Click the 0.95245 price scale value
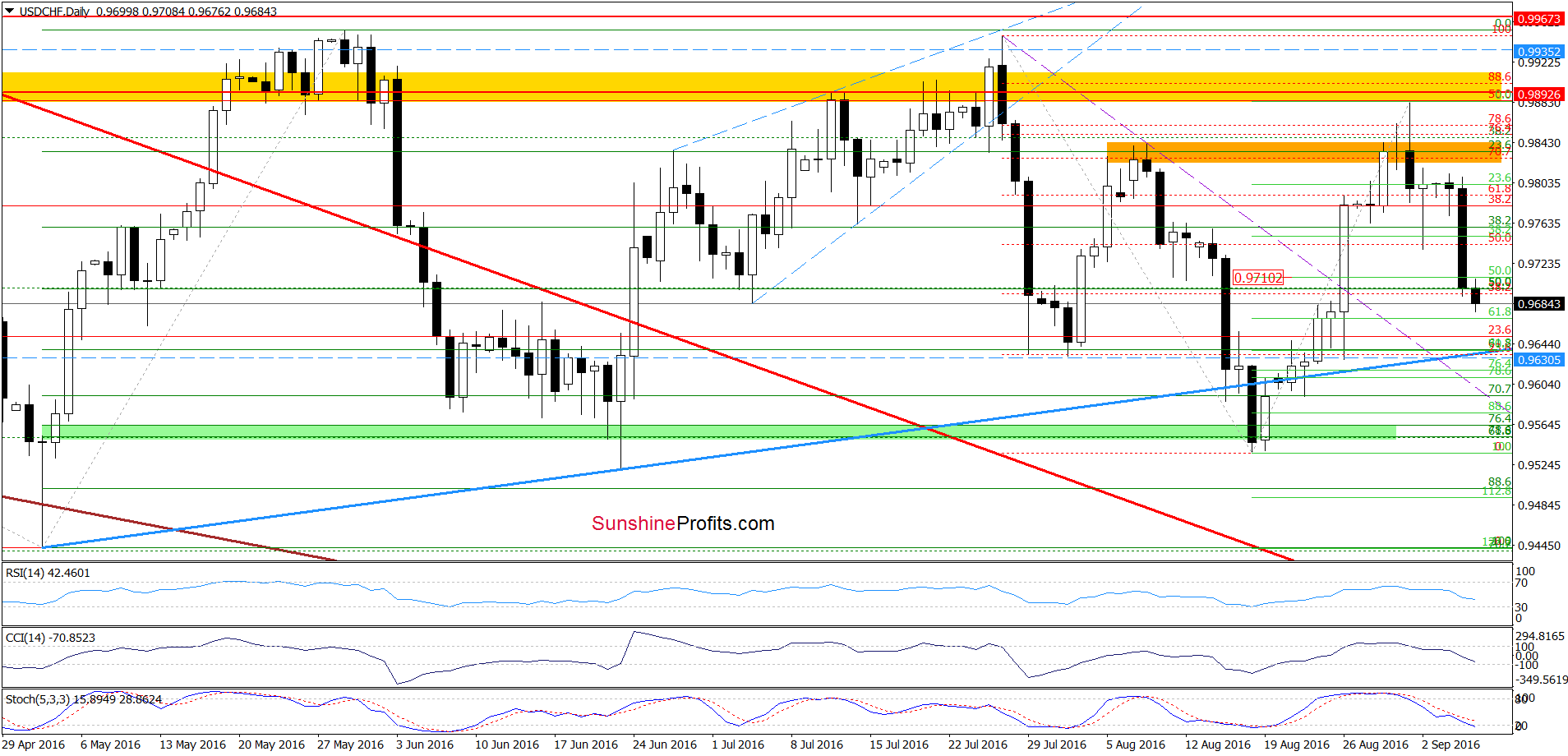Screen dimensions: 1568x756 [1538, 465]
